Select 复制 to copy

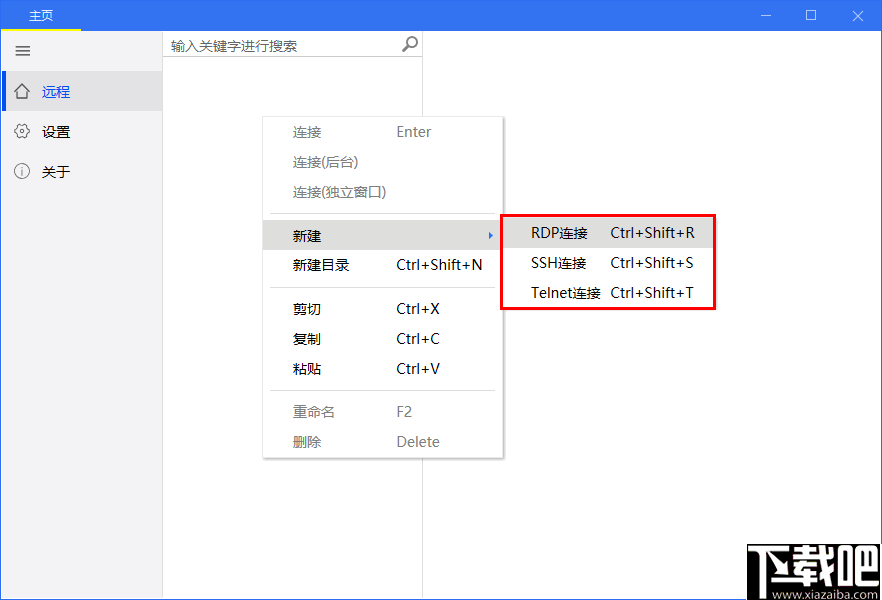(307, 338)
